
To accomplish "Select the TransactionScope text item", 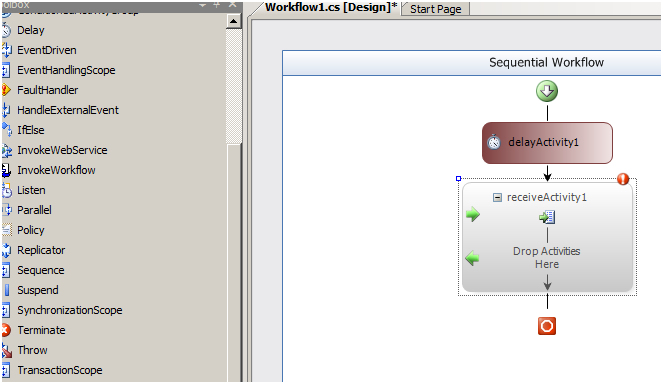I will click(60, 370).
